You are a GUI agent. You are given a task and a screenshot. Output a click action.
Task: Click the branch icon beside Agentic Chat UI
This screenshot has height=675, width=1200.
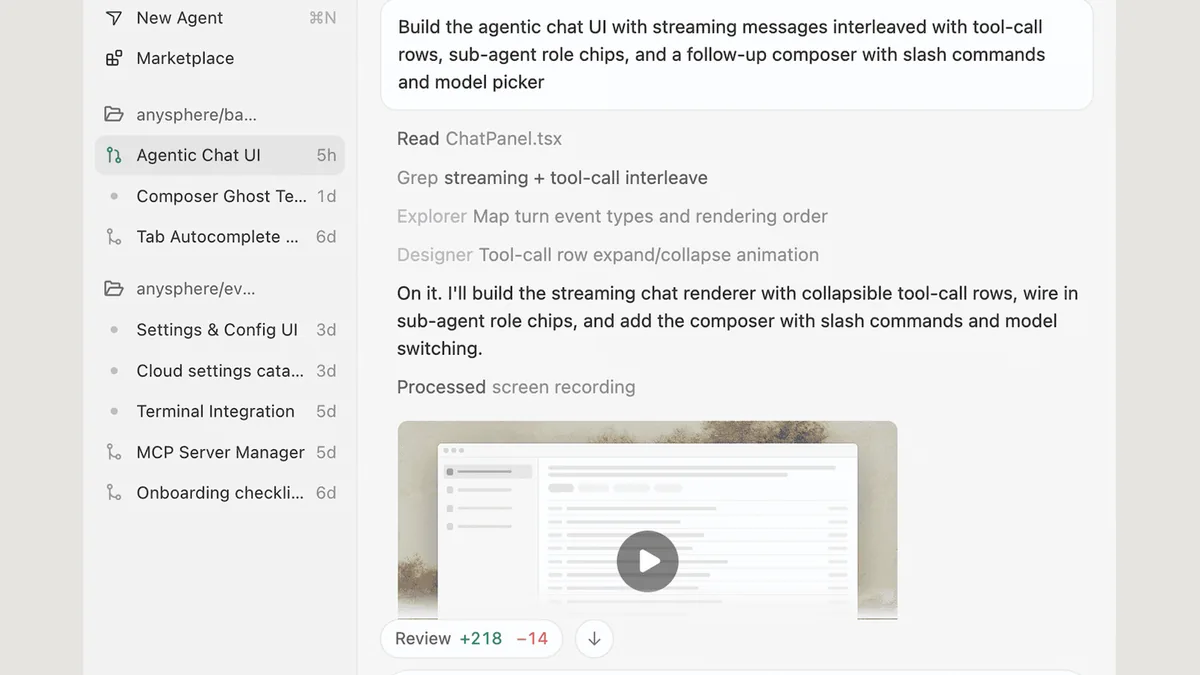pyautogui.click(x=114, y=155)
